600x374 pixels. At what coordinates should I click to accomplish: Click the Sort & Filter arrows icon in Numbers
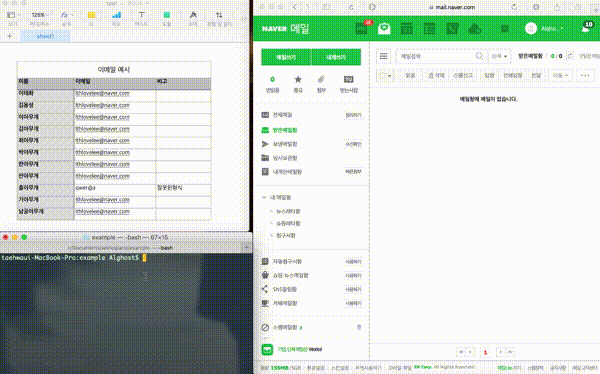[219, 15]
